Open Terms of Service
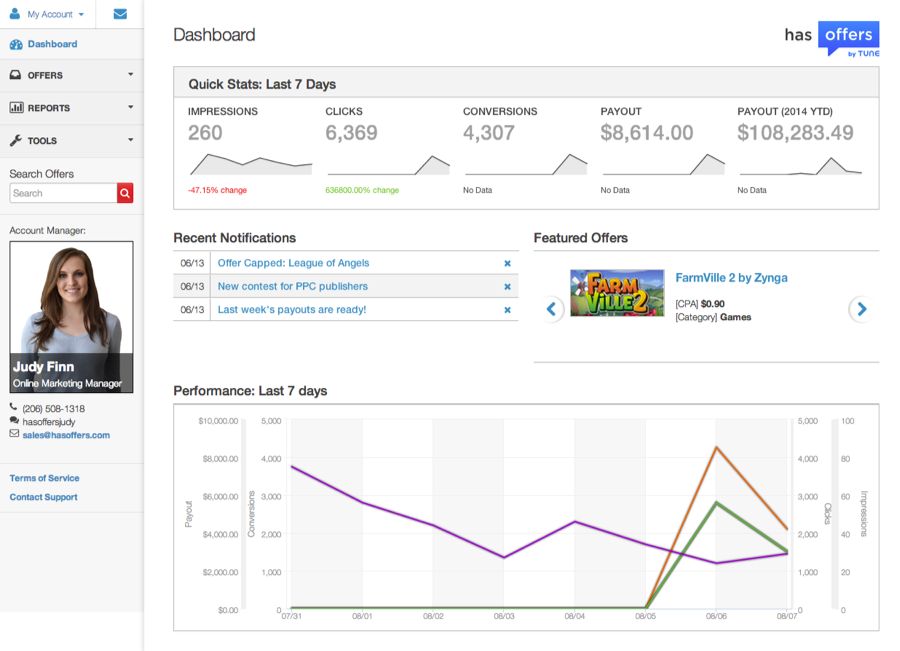Screen dimensions: 900x651 pos(44,478)
